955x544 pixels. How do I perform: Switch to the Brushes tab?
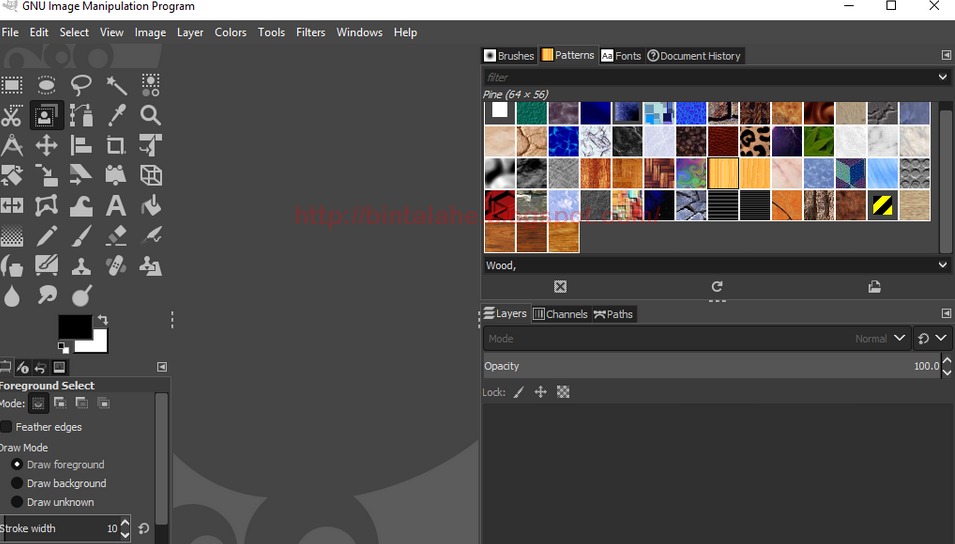click(509, 55)
